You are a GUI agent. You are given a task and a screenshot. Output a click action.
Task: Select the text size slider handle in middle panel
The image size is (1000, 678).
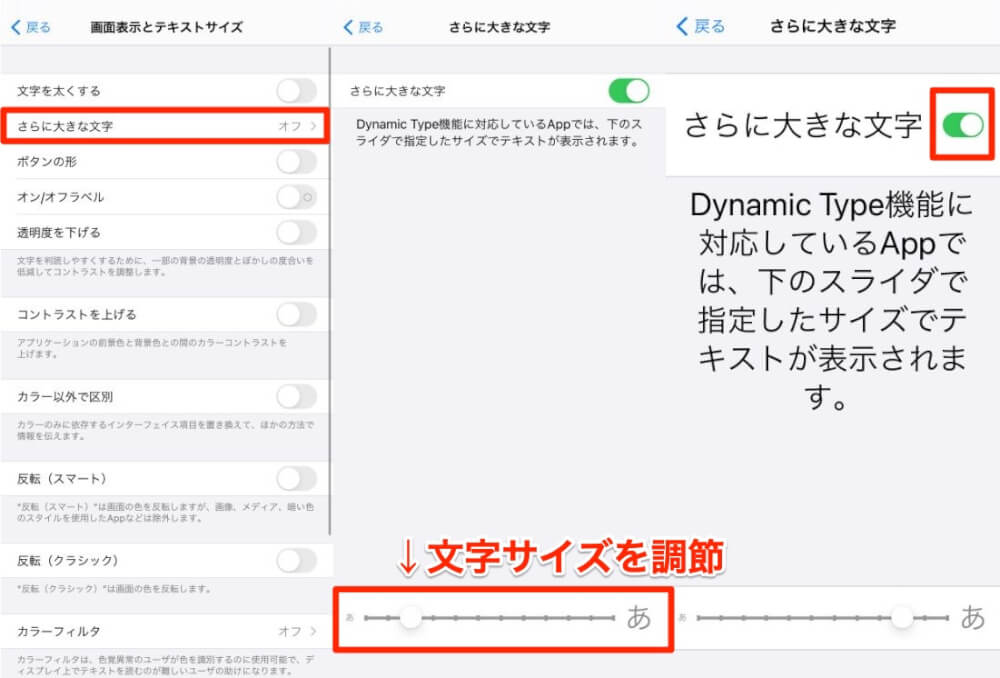[x=410, y=620]
